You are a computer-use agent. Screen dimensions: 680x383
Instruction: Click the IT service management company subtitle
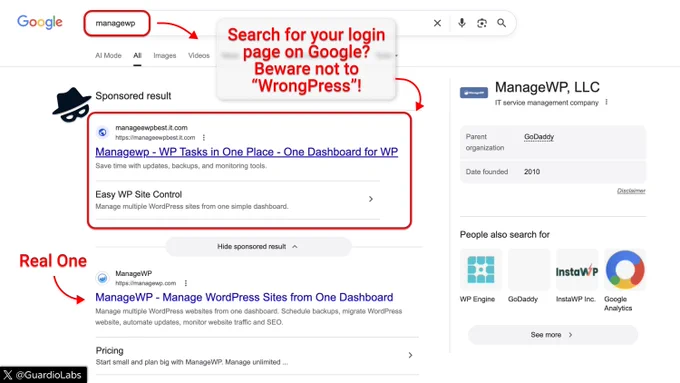pos(546,103)
